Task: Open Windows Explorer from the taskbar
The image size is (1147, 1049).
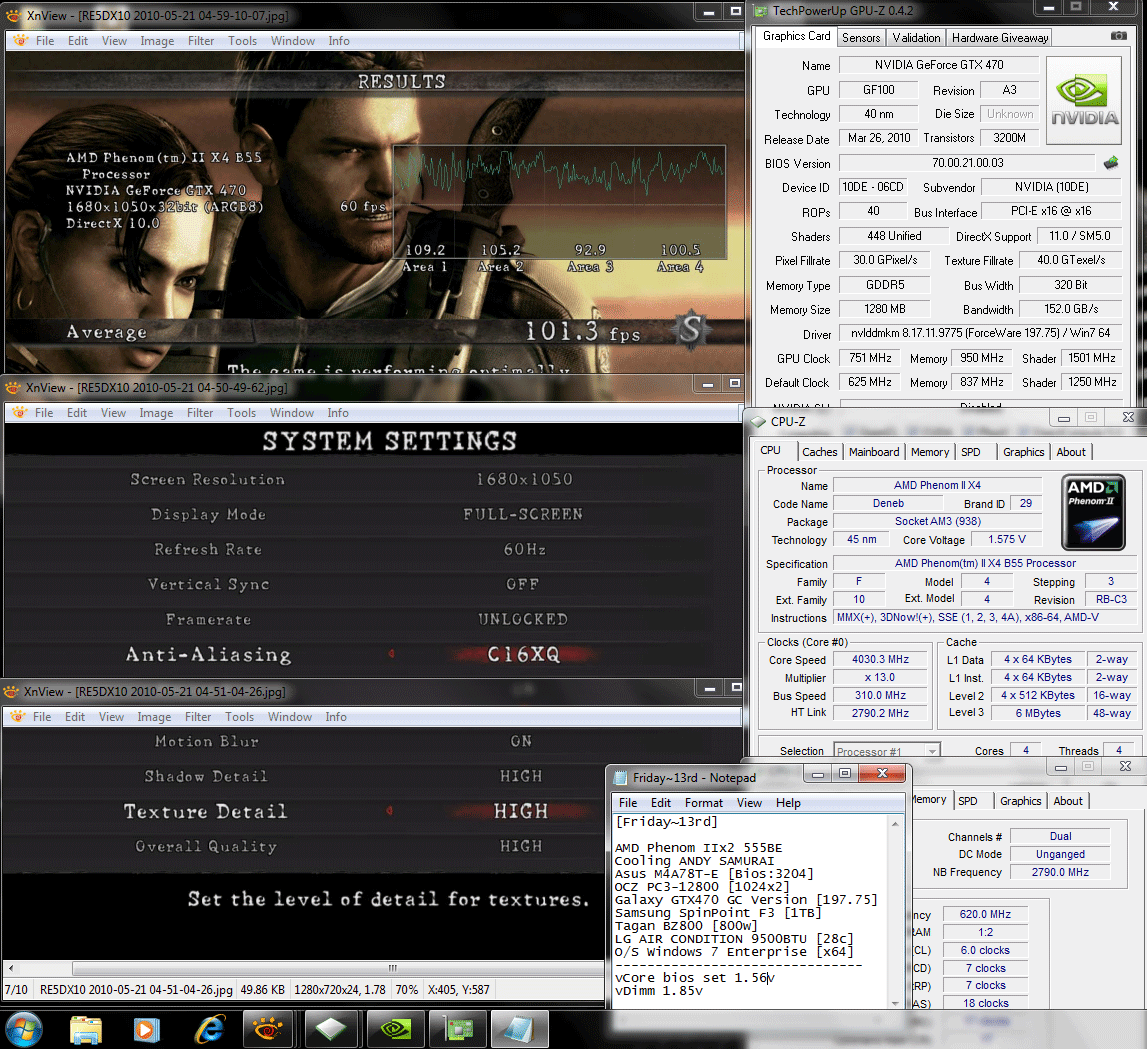Action: pos(86,1030)
